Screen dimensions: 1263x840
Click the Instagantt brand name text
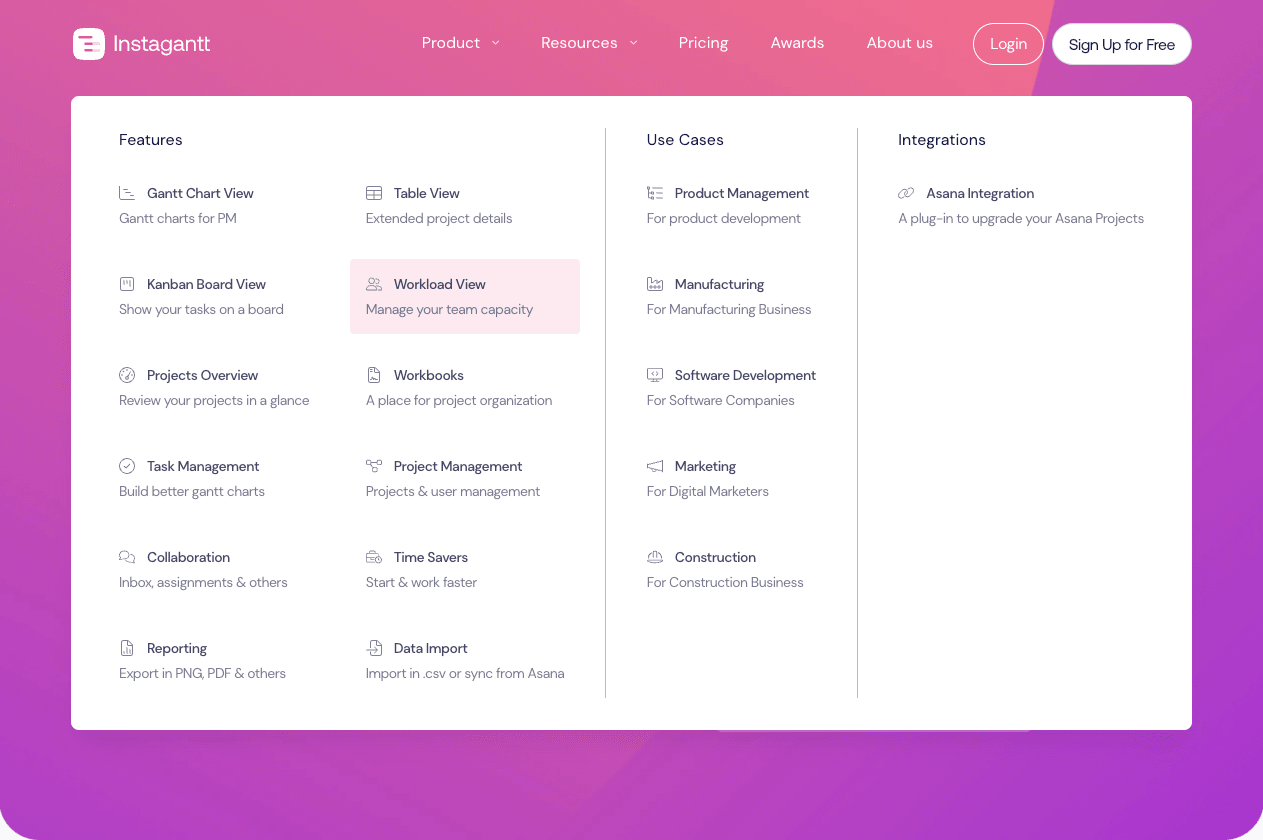162,44
